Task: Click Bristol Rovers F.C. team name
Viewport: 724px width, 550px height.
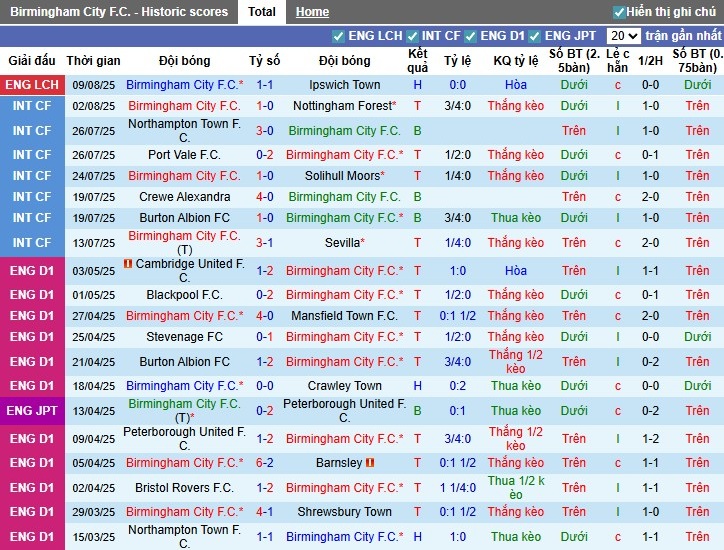Action: (x=184, y=488)
